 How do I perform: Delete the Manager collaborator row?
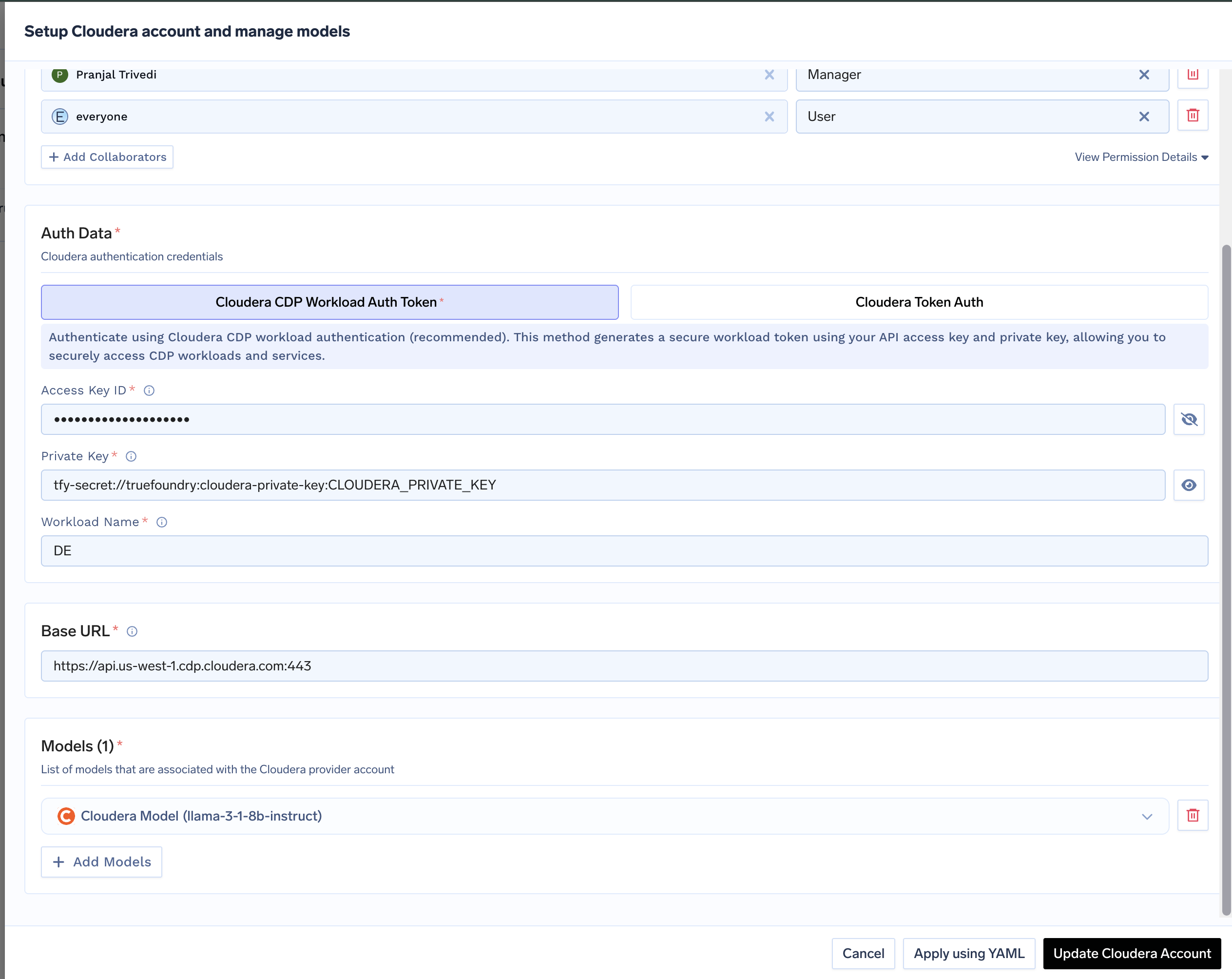pos(1193,76)
